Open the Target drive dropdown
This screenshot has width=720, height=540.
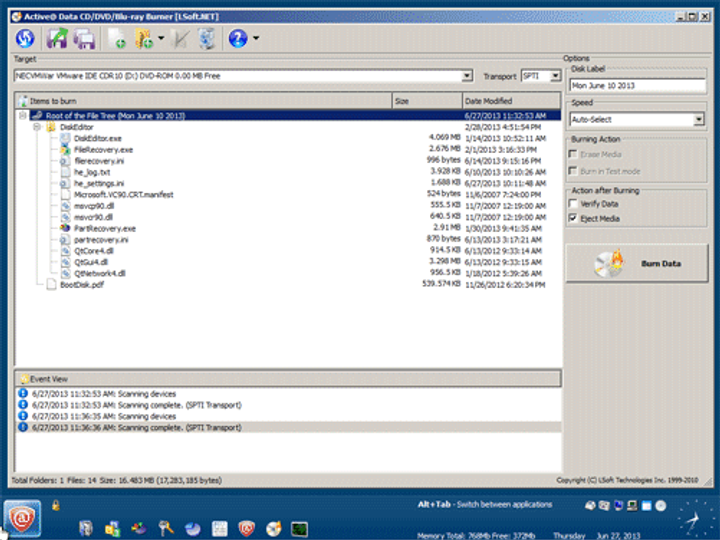point(467,76)
